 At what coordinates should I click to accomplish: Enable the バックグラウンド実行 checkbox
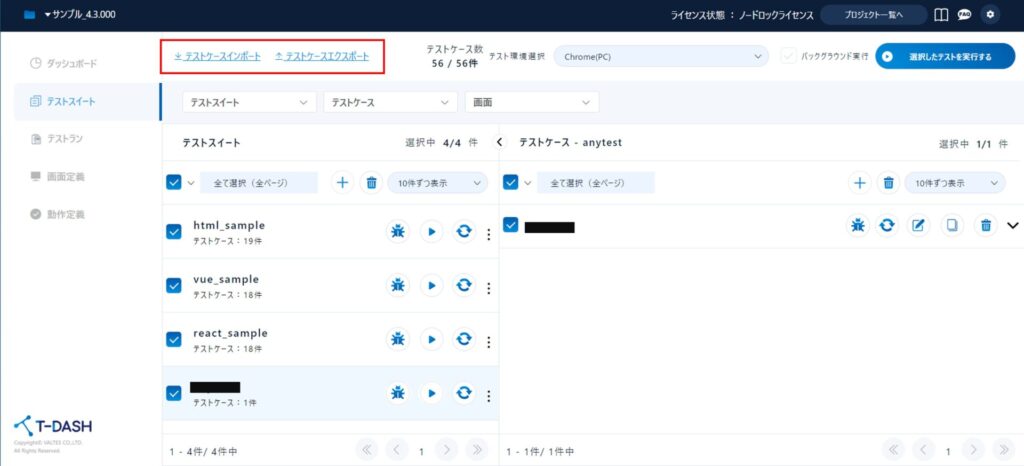click(x=790, y=57)
